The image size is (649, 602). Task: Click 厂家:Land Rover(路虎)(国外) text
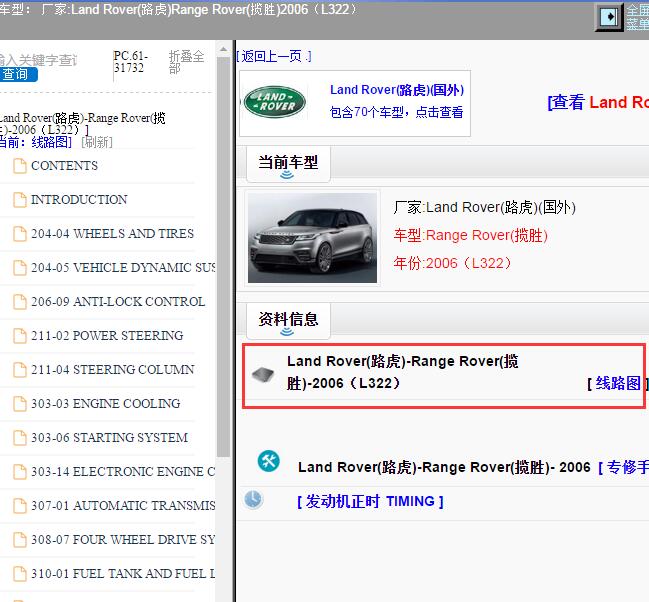tap(484, 207)
